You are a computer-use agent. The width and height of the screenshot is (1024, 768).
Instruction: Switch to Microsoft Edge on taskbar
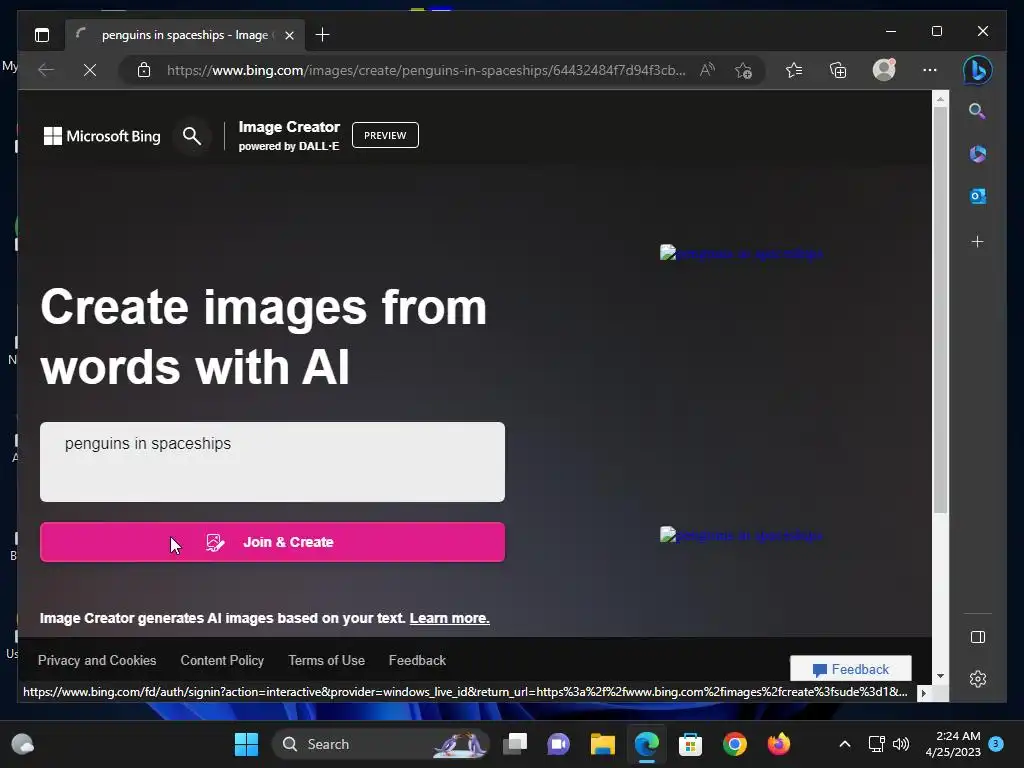[647, 744]
